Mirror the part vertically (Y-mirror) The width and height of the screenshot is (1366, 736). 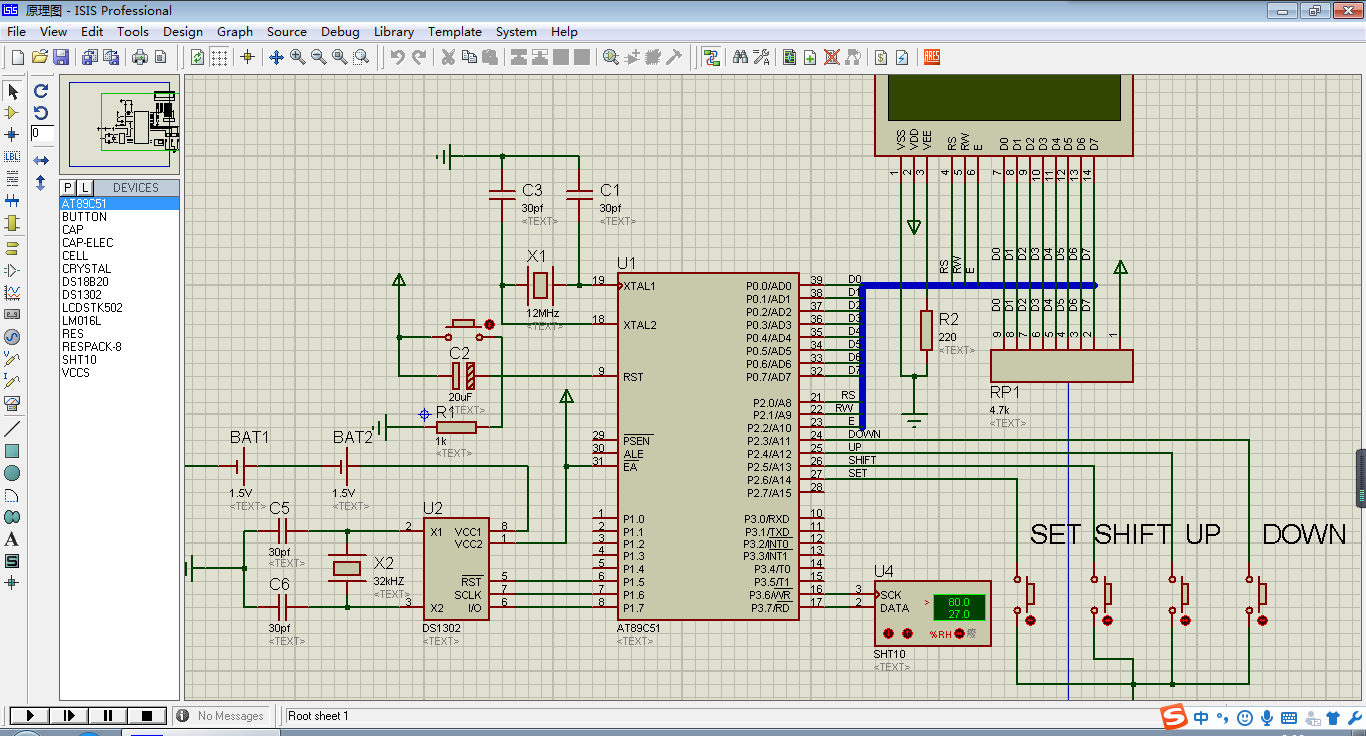(41, 183)
